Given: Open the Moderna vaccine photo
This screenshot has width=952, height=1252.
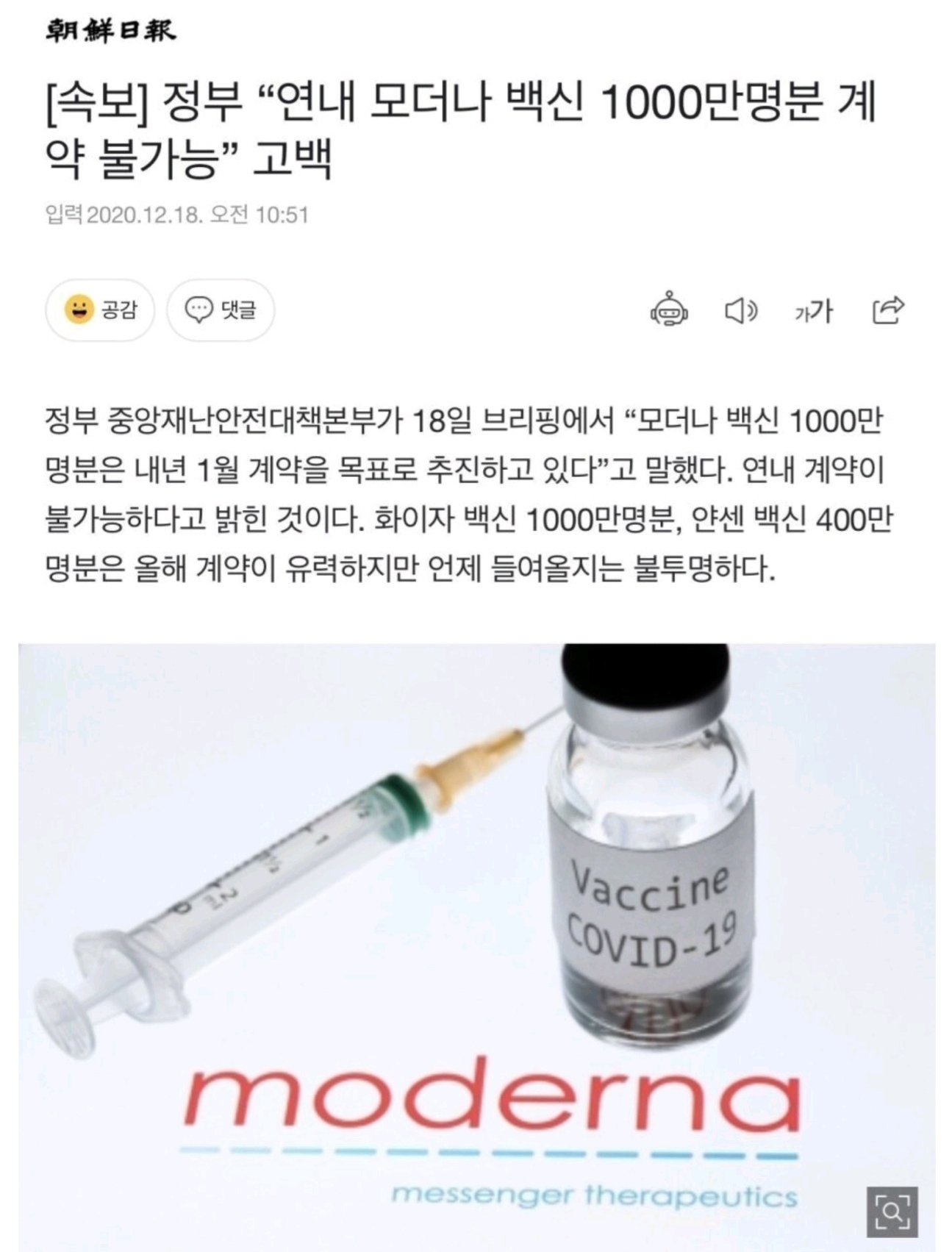Looking at the screenshot, I should pyautogui.click(x=476, y=947).
